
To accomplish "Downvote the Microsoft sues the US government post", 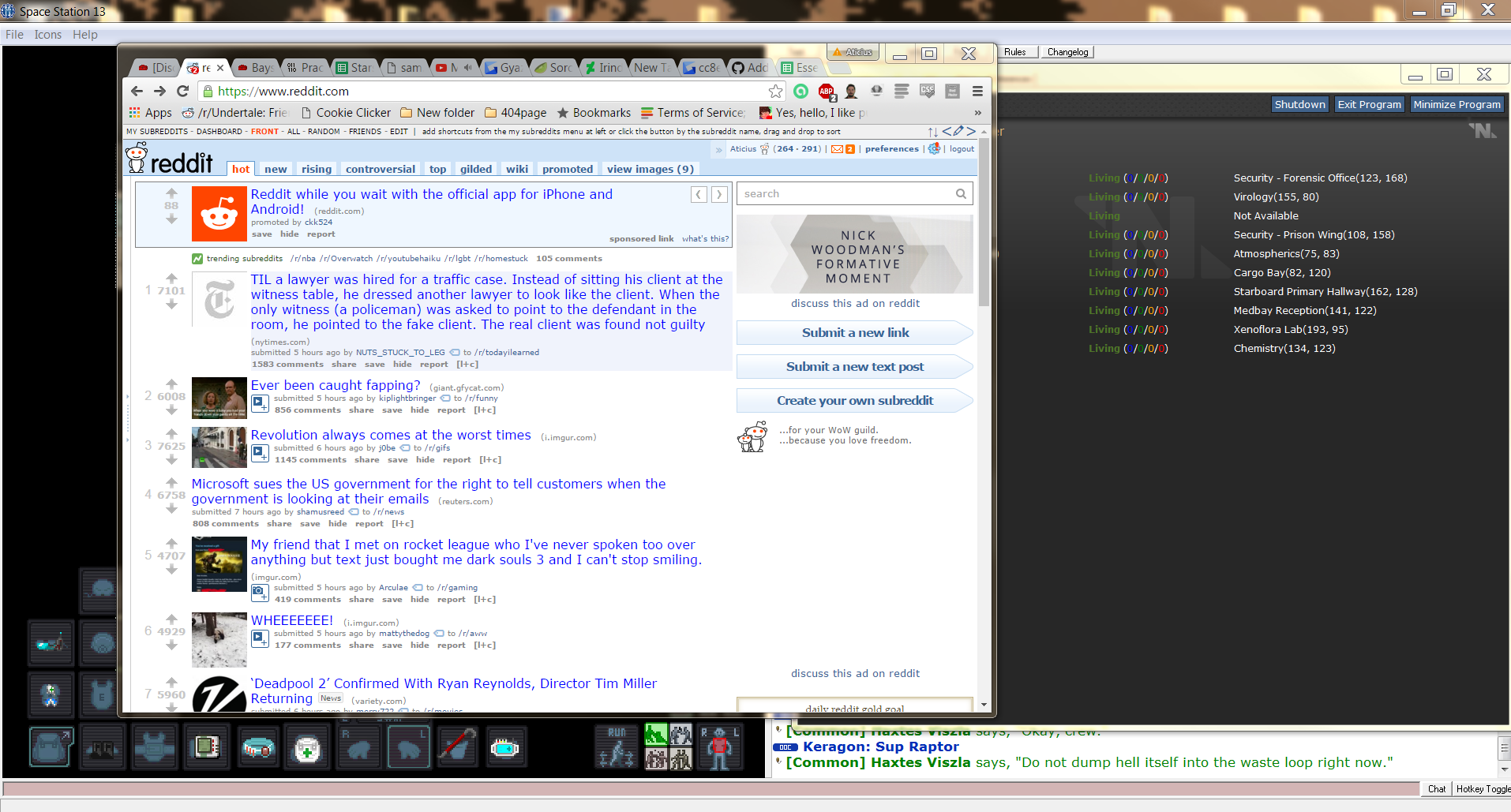I will pos(171,508).
